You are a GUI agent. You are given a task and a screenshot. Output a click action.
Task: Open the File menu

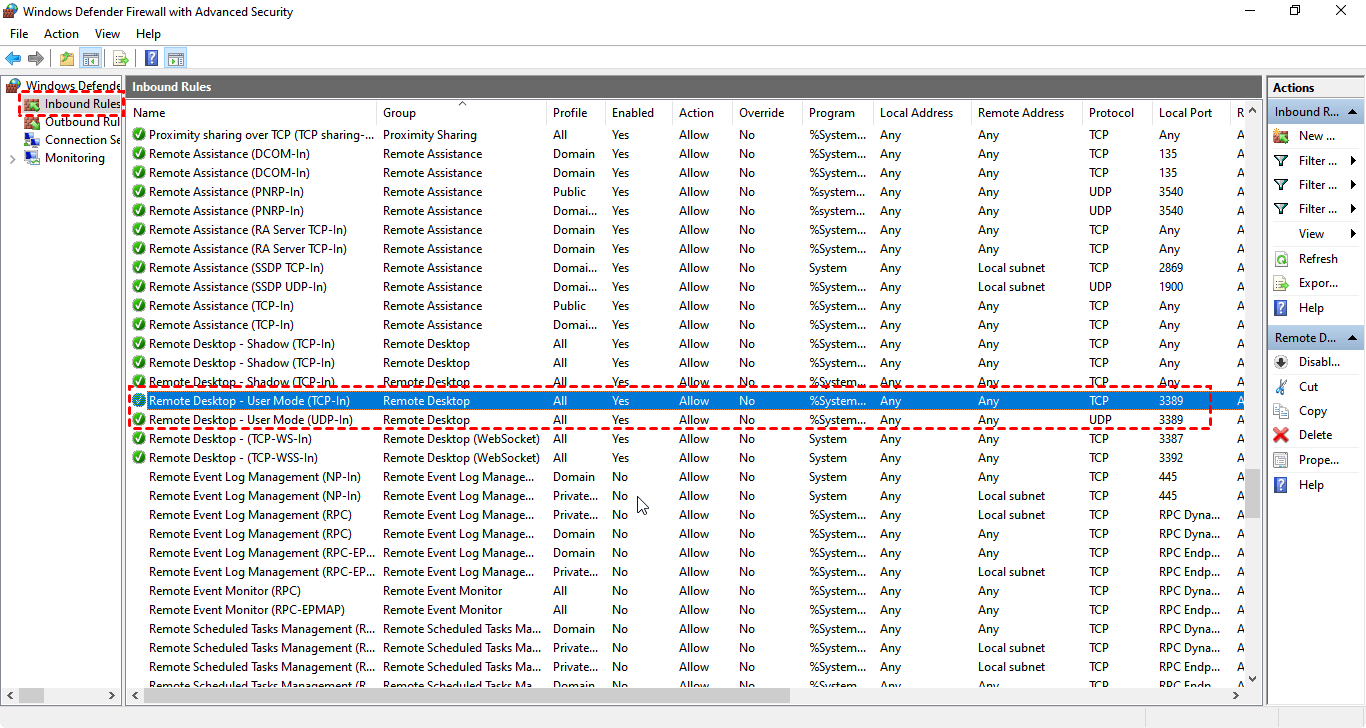pyautogui.click(x=19, y=34)
